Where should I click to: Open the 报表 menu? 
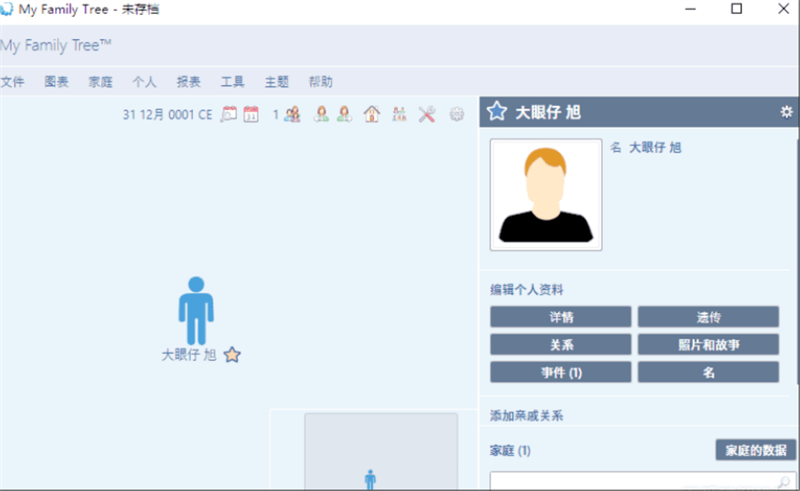click(188, 82)
